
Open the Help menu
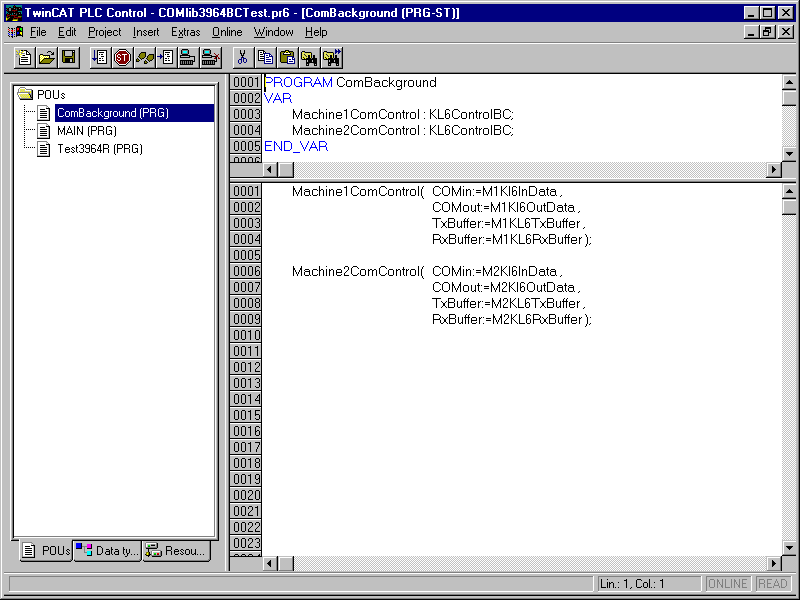click(x=316, y=32)
